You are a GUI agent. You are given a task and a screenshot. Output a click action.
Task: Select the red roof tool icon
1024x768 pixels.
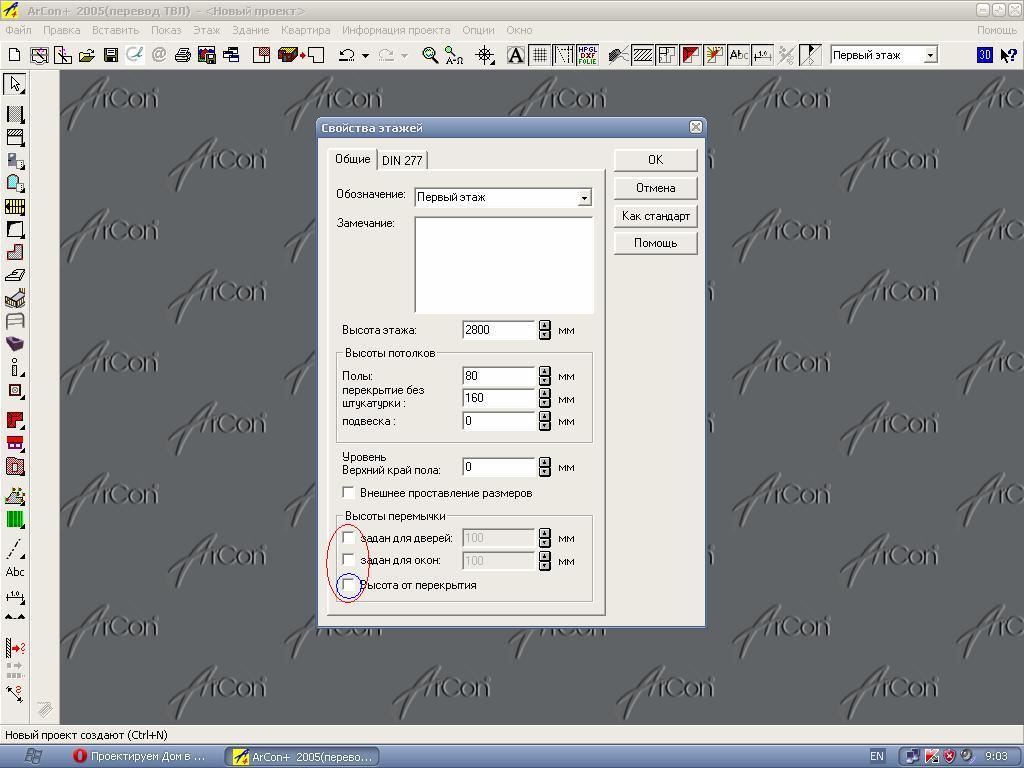point(15,419)
